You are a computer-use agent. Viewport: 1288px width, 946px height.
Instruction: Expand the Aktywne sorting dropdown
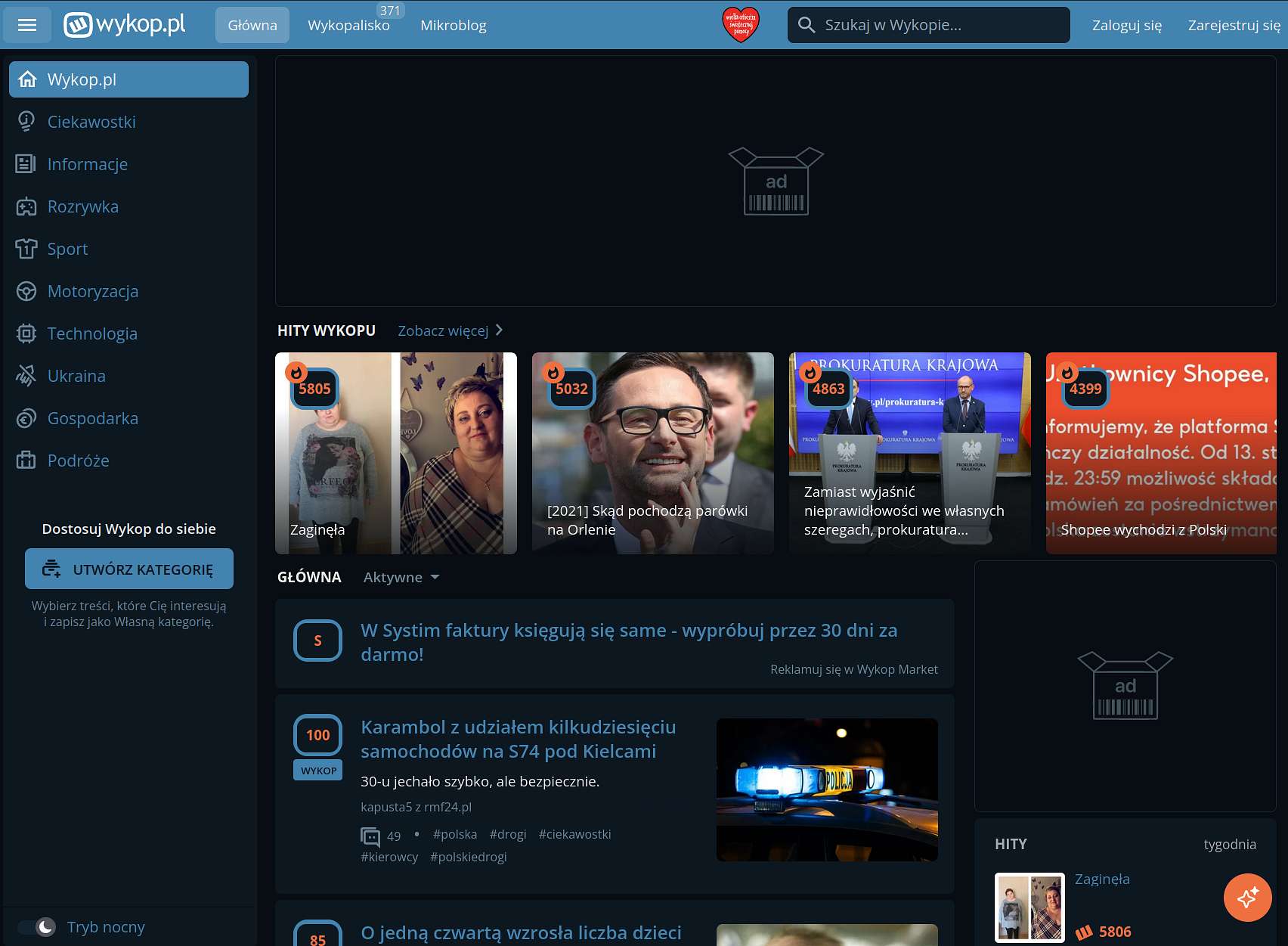401,577
